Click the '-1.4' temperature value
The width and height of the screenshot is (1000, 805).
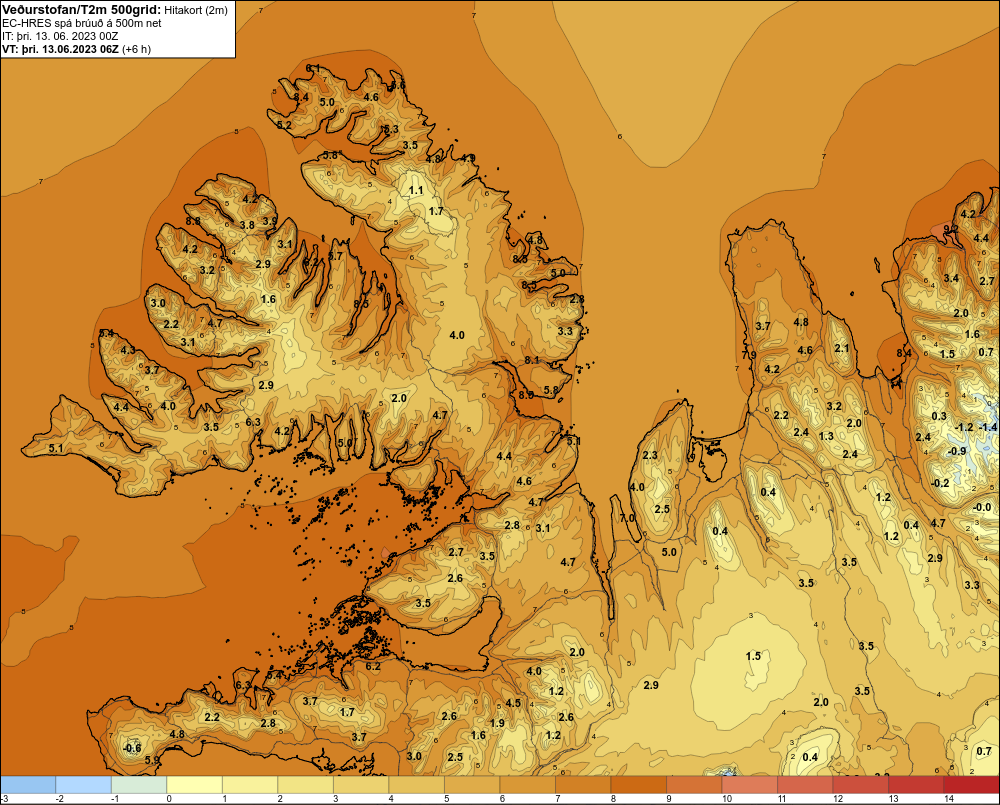[988, 427]
